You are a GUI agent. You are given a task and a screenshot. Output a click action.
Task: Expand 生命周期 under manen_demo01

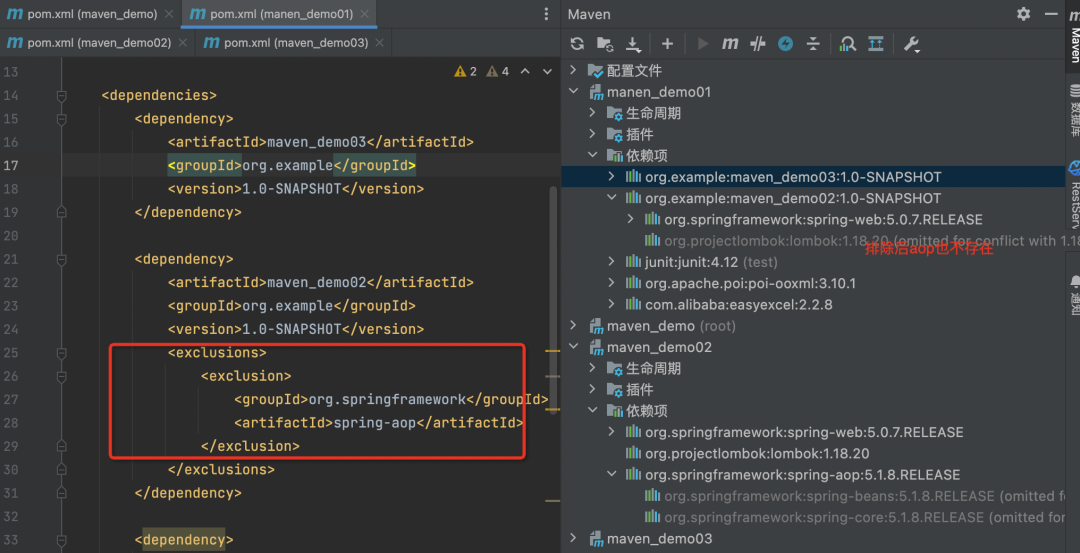pos(592,113)
